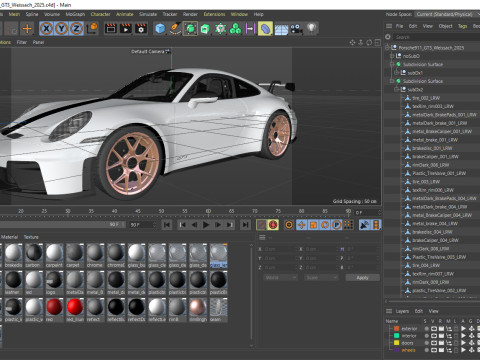Open the Extrude generator icon
This screenshot has width=480, height=360.
pos(205,29)
